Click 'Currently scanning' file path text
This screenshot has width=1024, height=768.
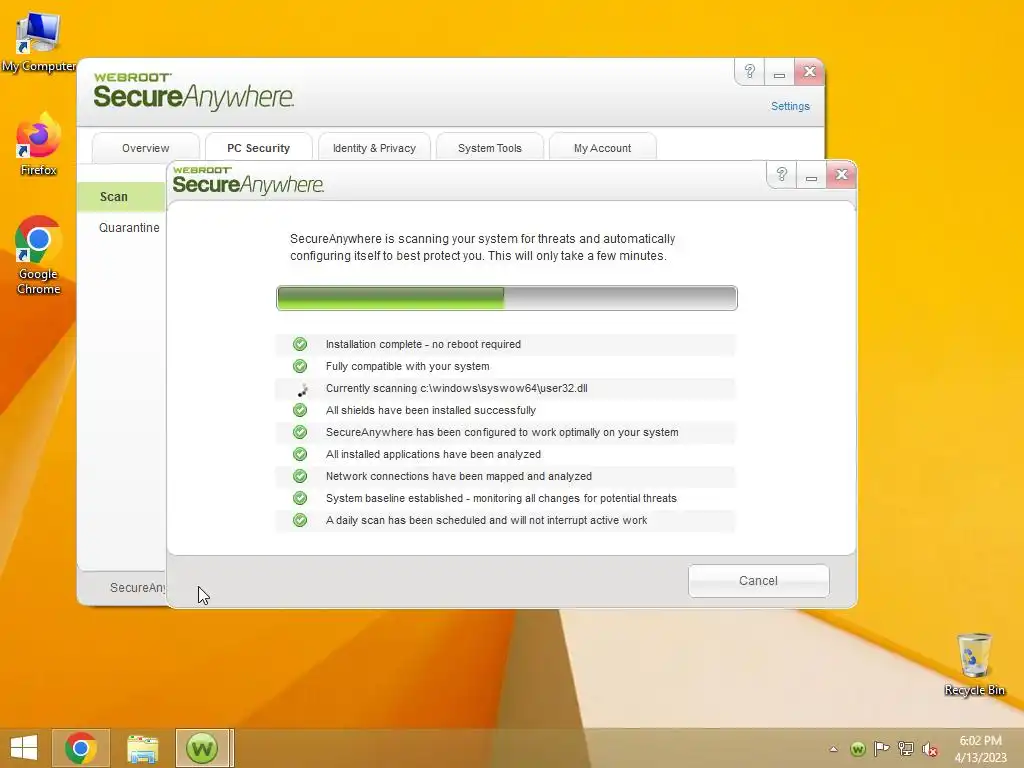click(x=456, y=389)
